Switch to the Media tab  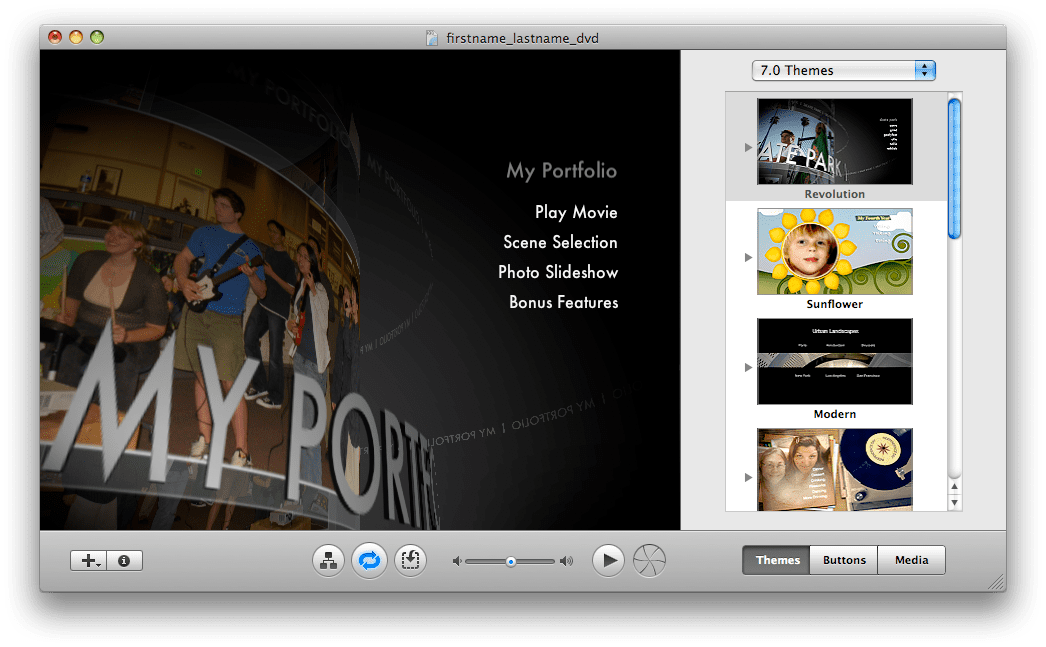pos(911,560)
